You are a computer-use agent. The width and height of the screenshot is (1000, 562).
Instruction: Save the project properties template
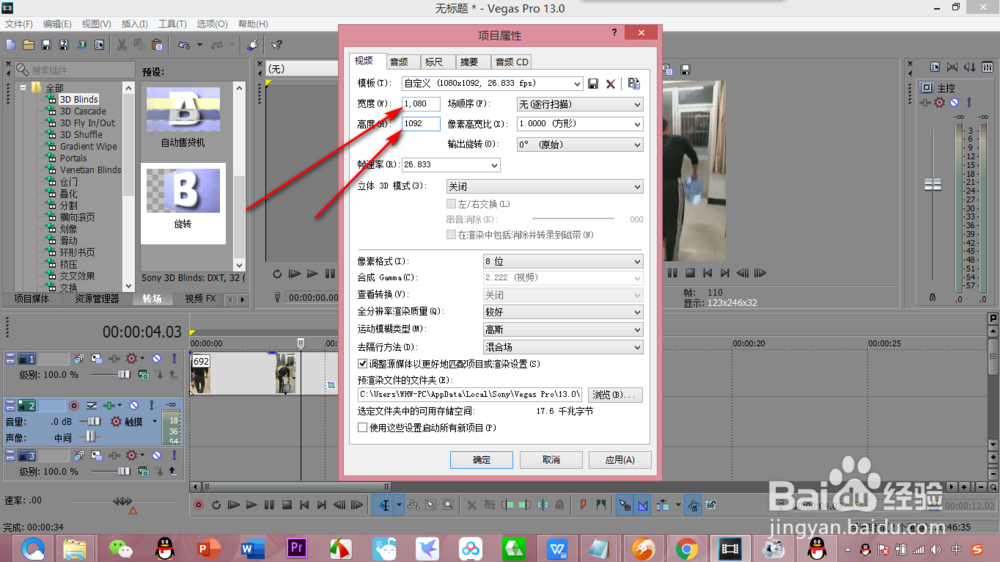(593, 84)
